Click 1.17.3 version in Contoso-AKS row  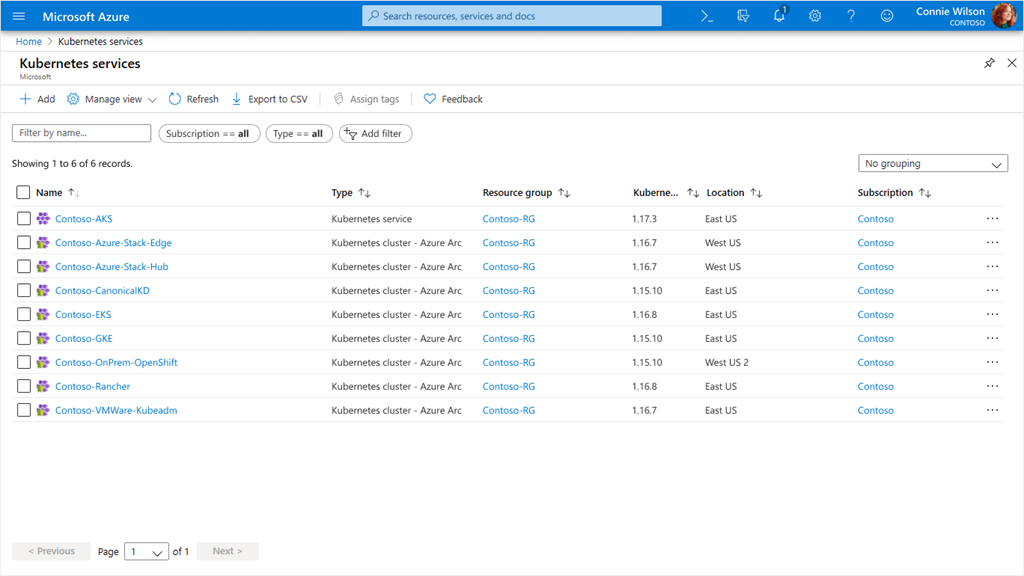tap(645, 219)
